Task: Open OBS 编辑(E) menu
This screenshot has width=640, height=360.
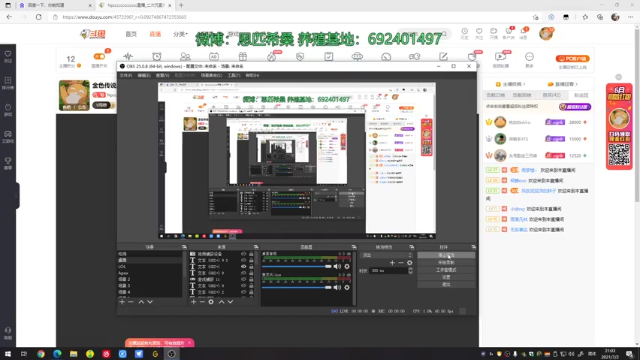Action: pyautogui.click(x=144, y=76)
